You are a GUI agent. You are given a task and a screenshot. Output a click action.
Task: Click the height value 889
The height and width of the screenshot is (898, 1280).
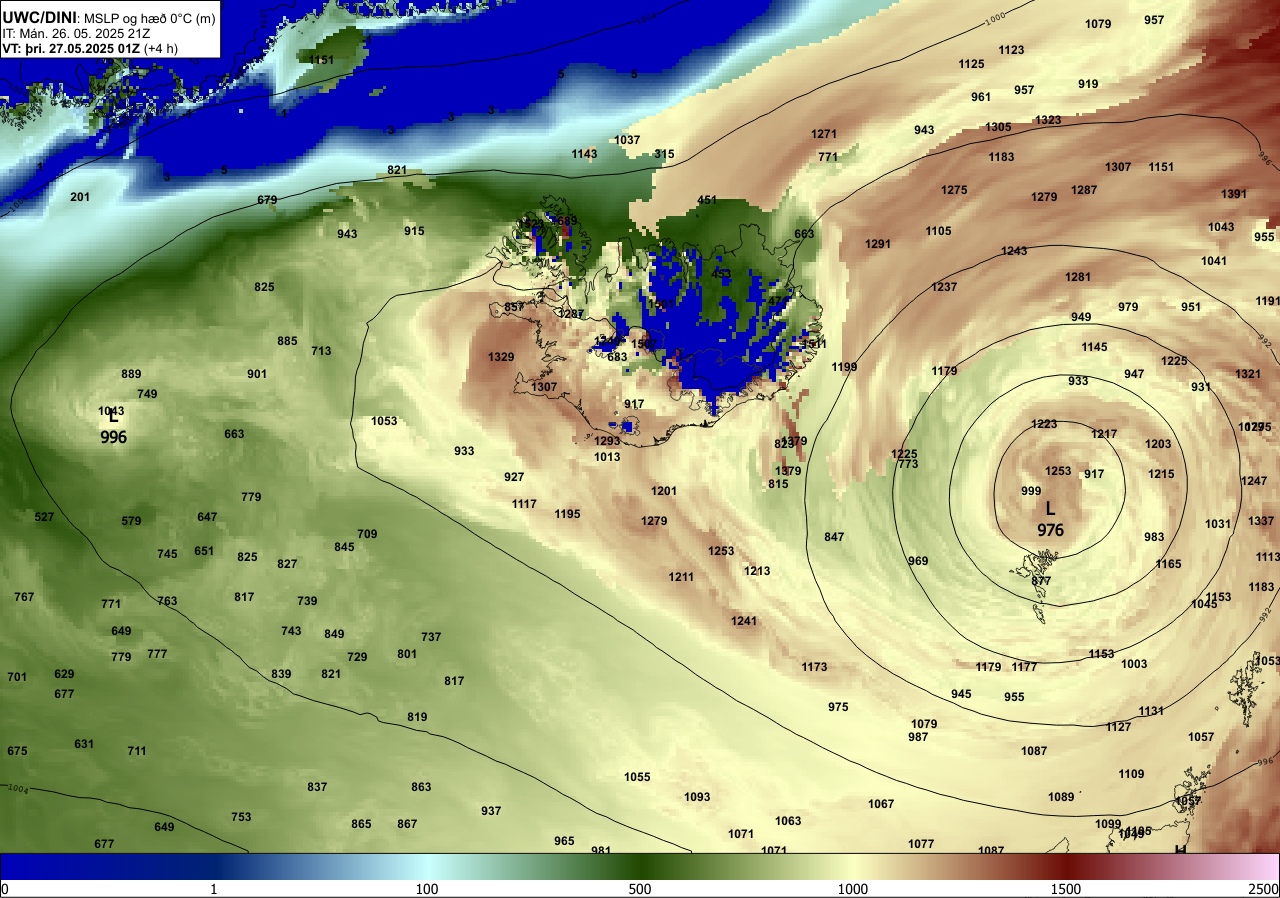(131, 374)
